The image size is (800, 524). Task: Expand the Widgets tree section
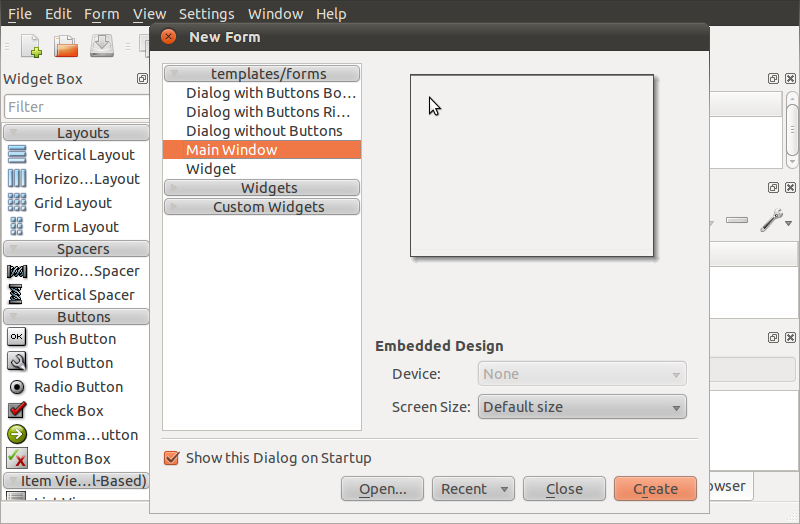(x=262, y=188)
